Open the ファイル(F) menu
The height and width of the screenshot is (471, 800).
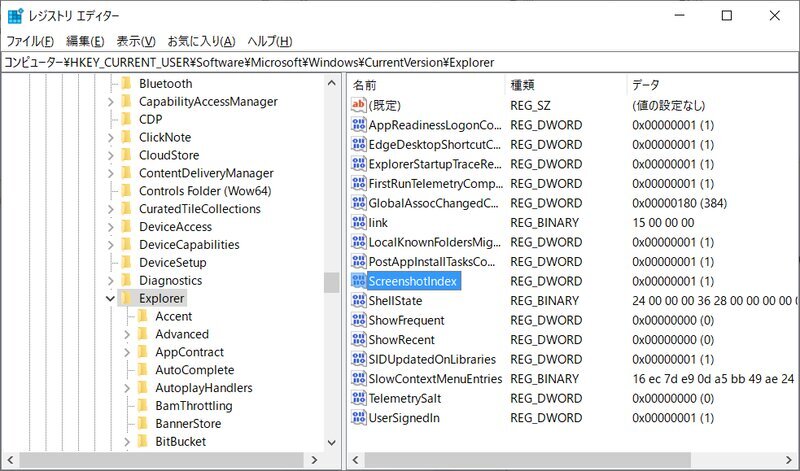pyautogui.click(x=30, y=41)
